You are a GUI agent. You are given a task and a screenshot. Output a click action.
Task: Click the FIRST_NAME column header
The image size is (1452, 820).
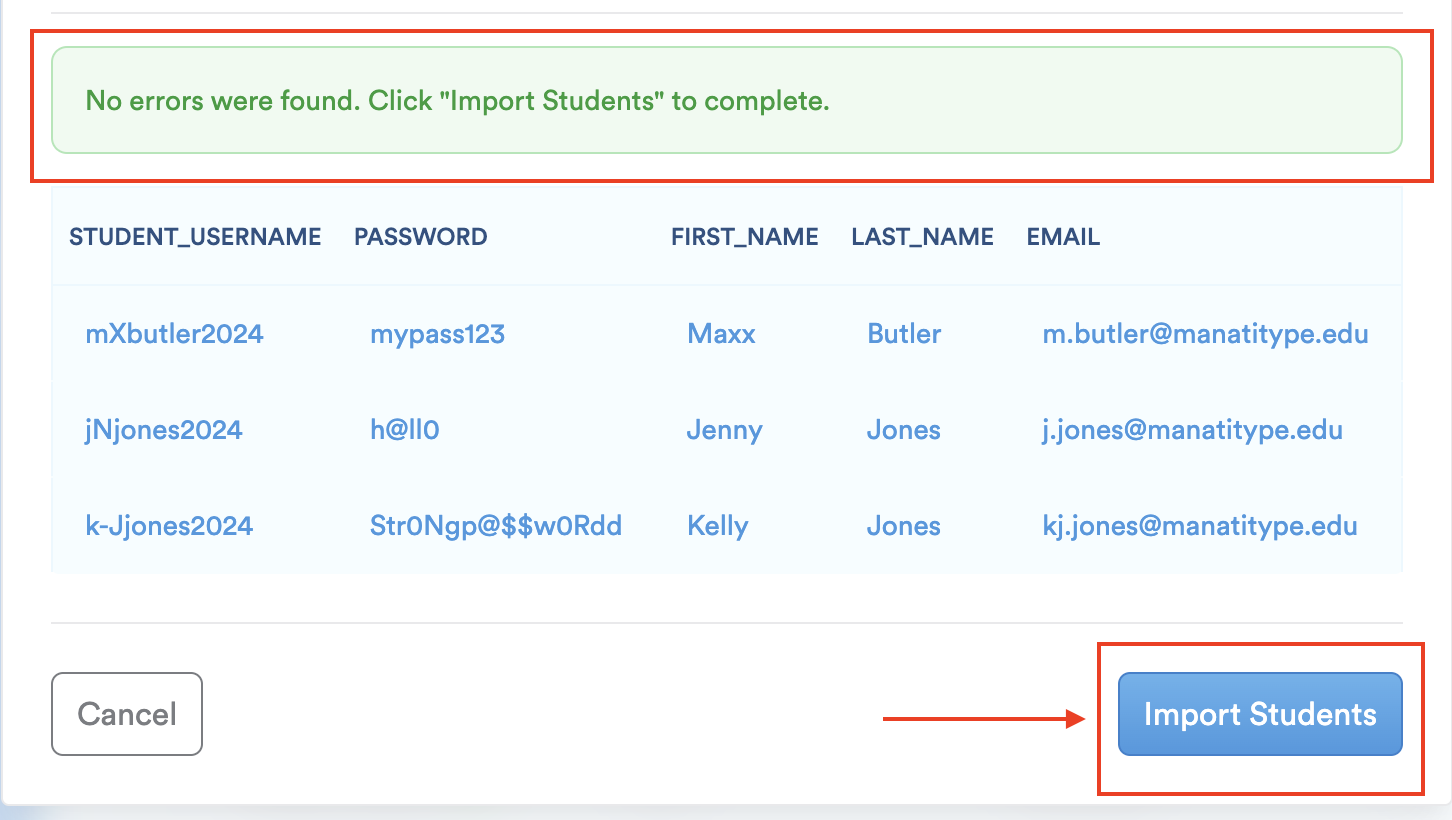point(745,237)
